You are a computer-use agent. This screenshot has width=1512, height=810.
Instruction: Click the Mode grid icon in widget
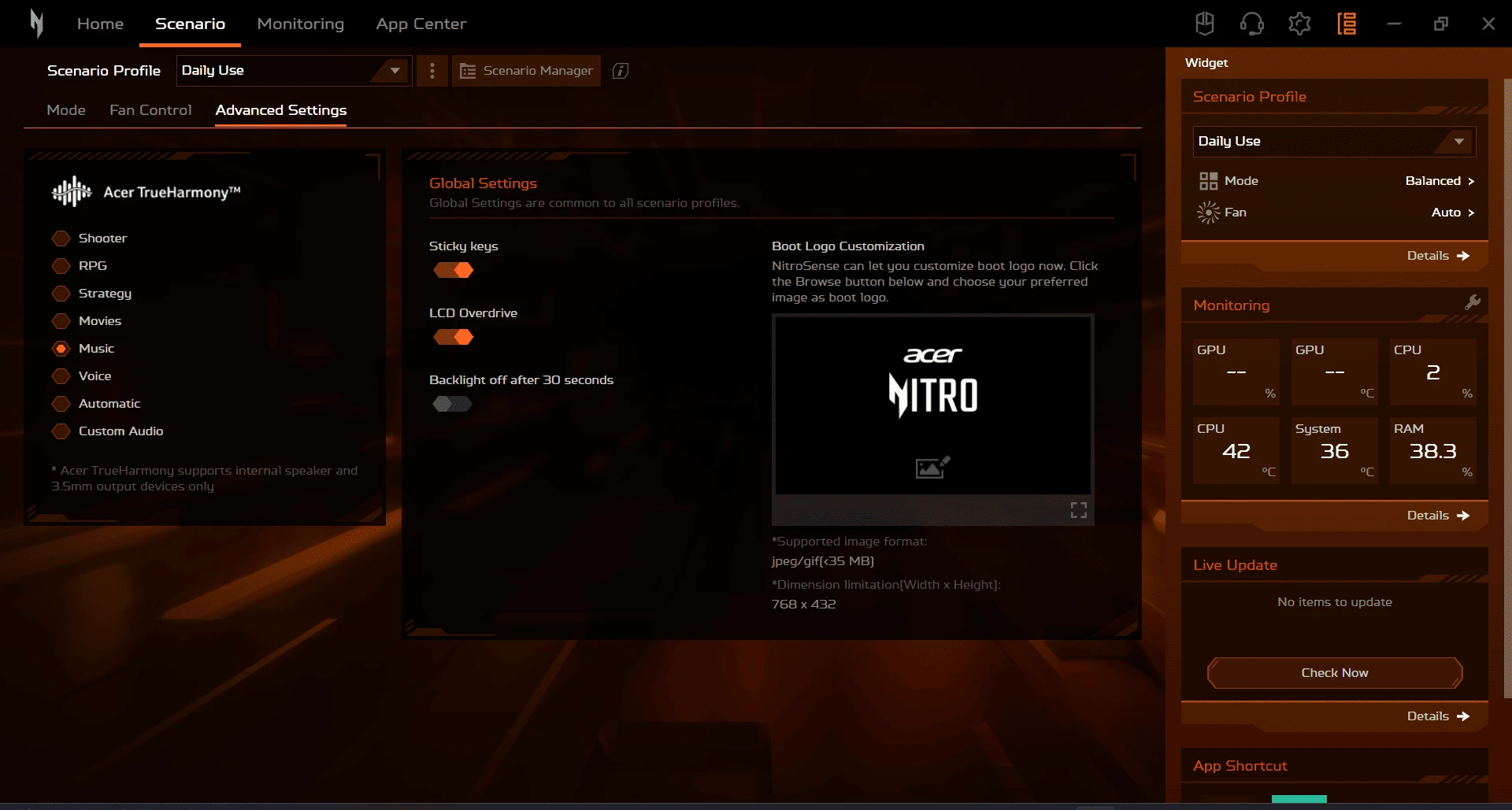[x=1208, y=181]
